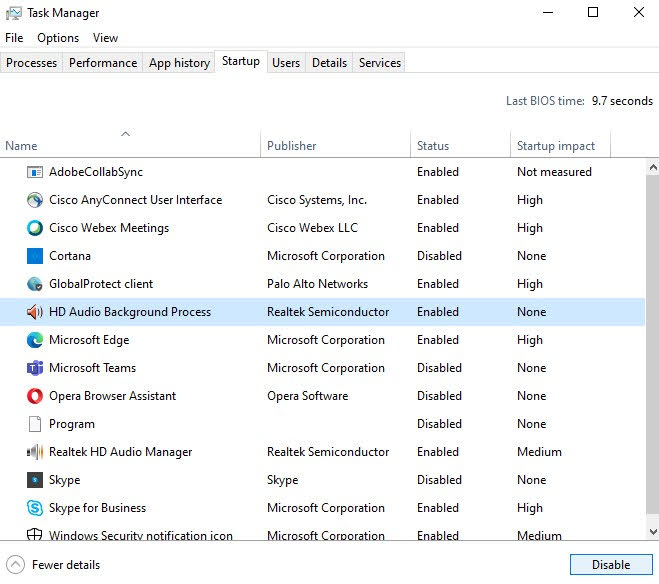Click the blank Program file icon
The image size is (659, 584).
coord(34,424)
